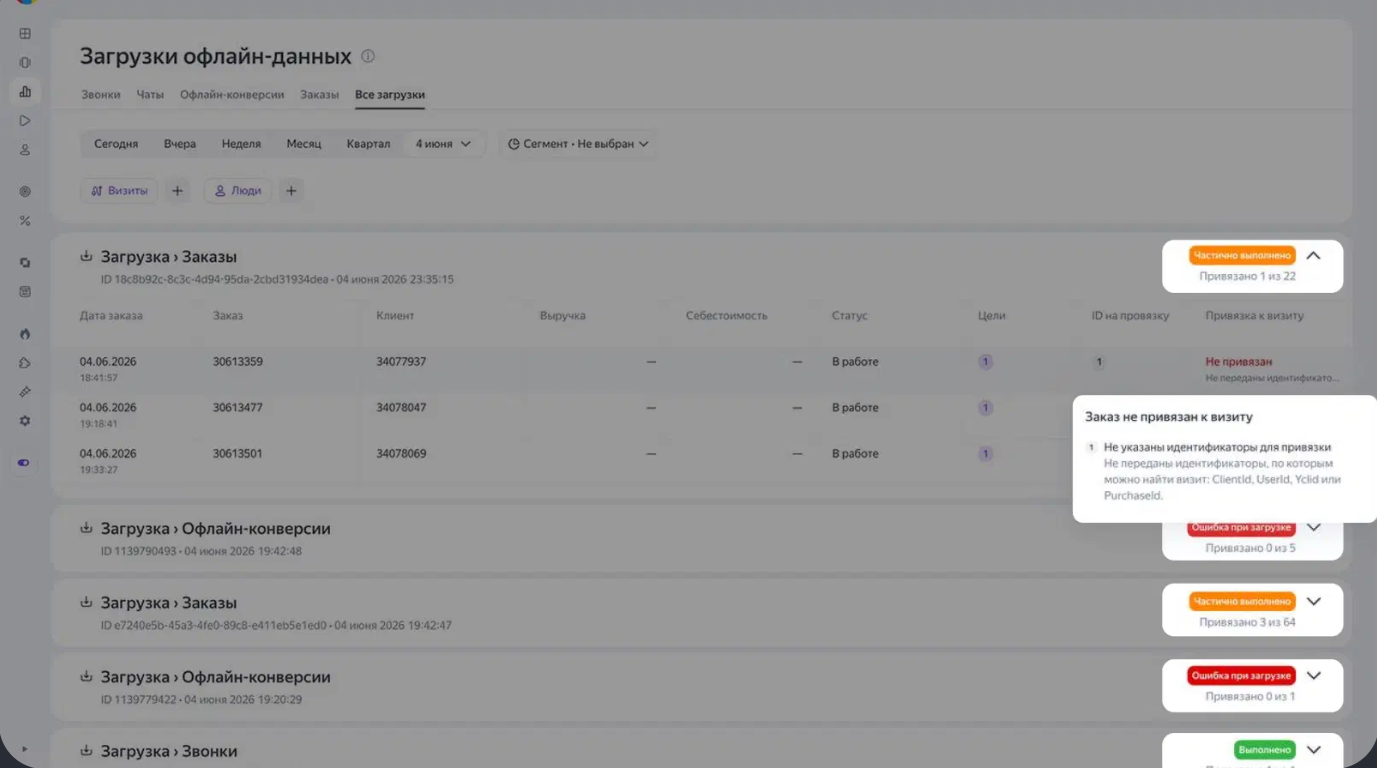Click the Выручка column header
This screenshot has height=768, width=1377.
tap(563, 316)
